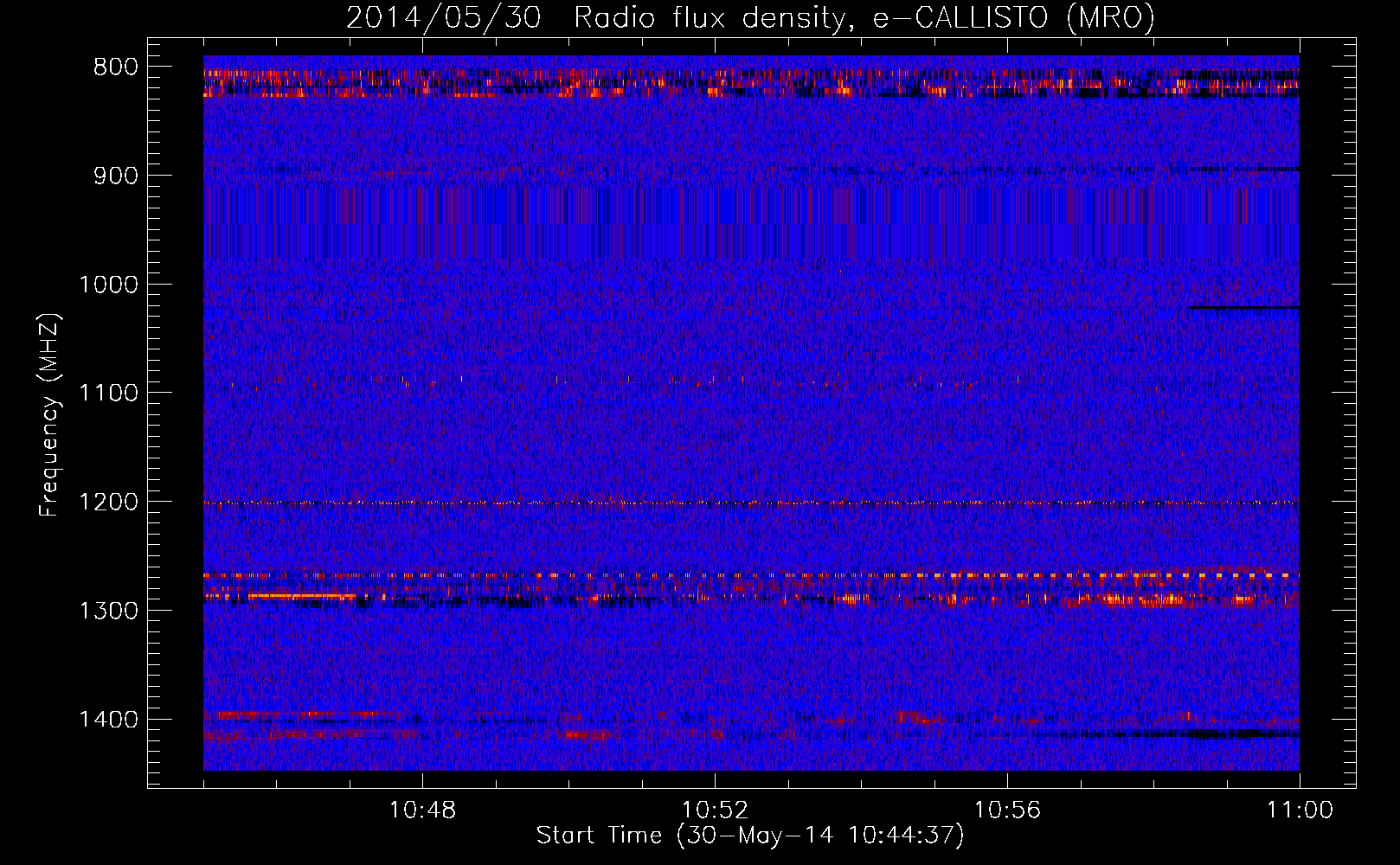Select the 1200 frequency tick label
The height and width of the screenshot is (865, 1400).
pos(108,503)
